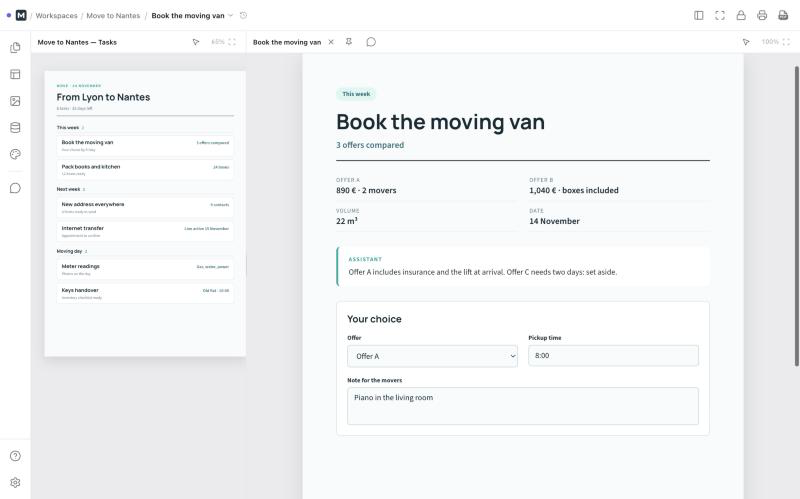Click the 60% zoom level in Tasks panel
This screenshot has height=499, width=800.
tap(218, 42)
